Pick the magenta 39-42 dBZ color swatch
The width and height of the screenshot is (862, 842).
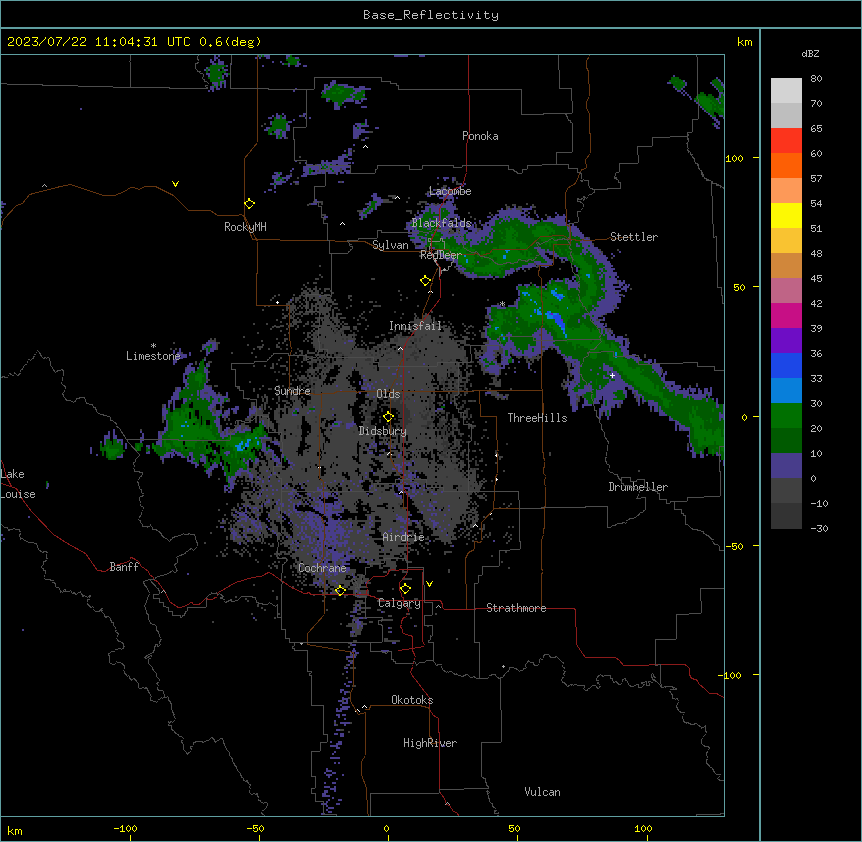[786, 316]
